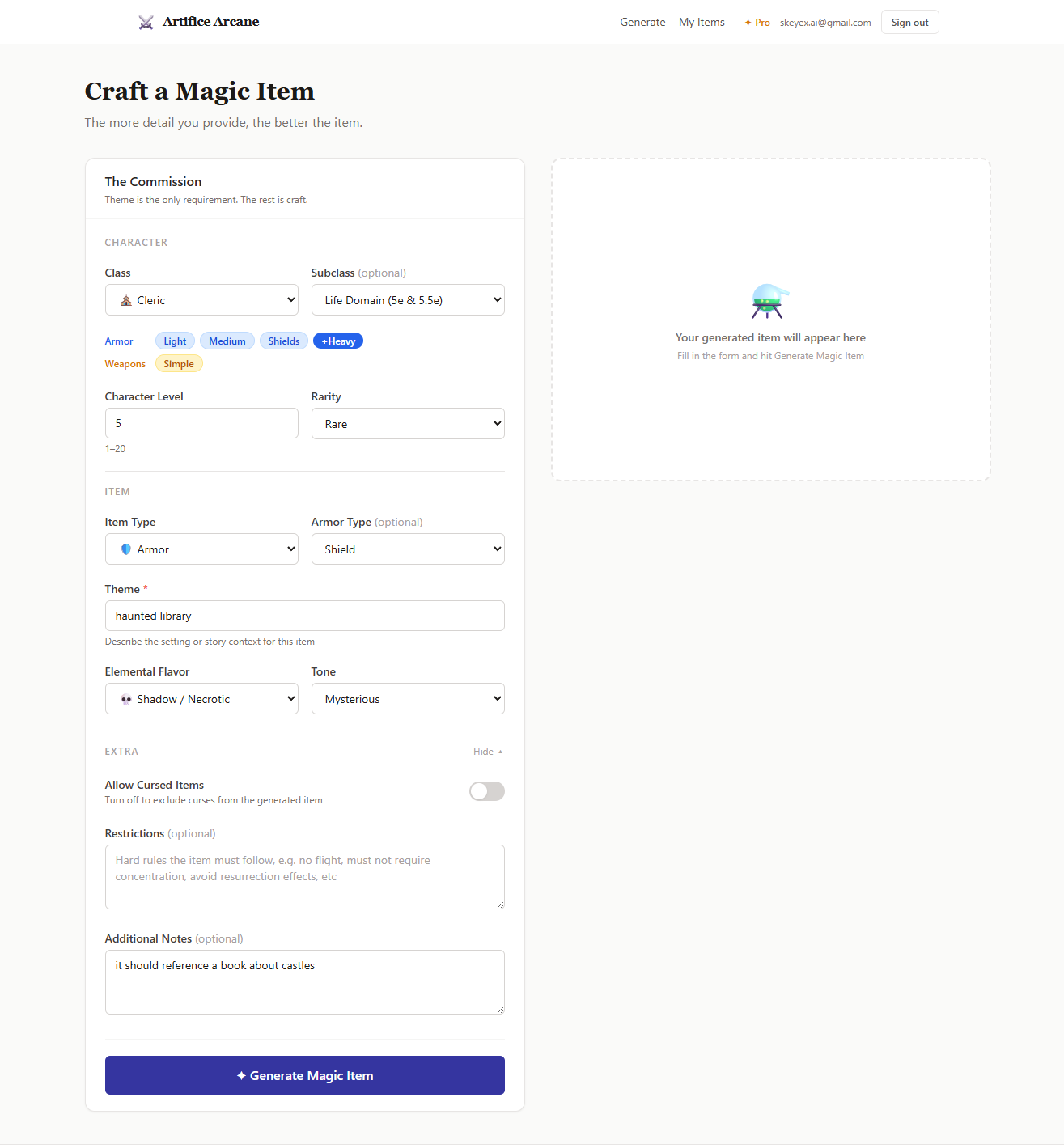Open the Rarity dropdown
Image resolution: width=1064 pixels, height=1148 pixels.
coord(408,424)
